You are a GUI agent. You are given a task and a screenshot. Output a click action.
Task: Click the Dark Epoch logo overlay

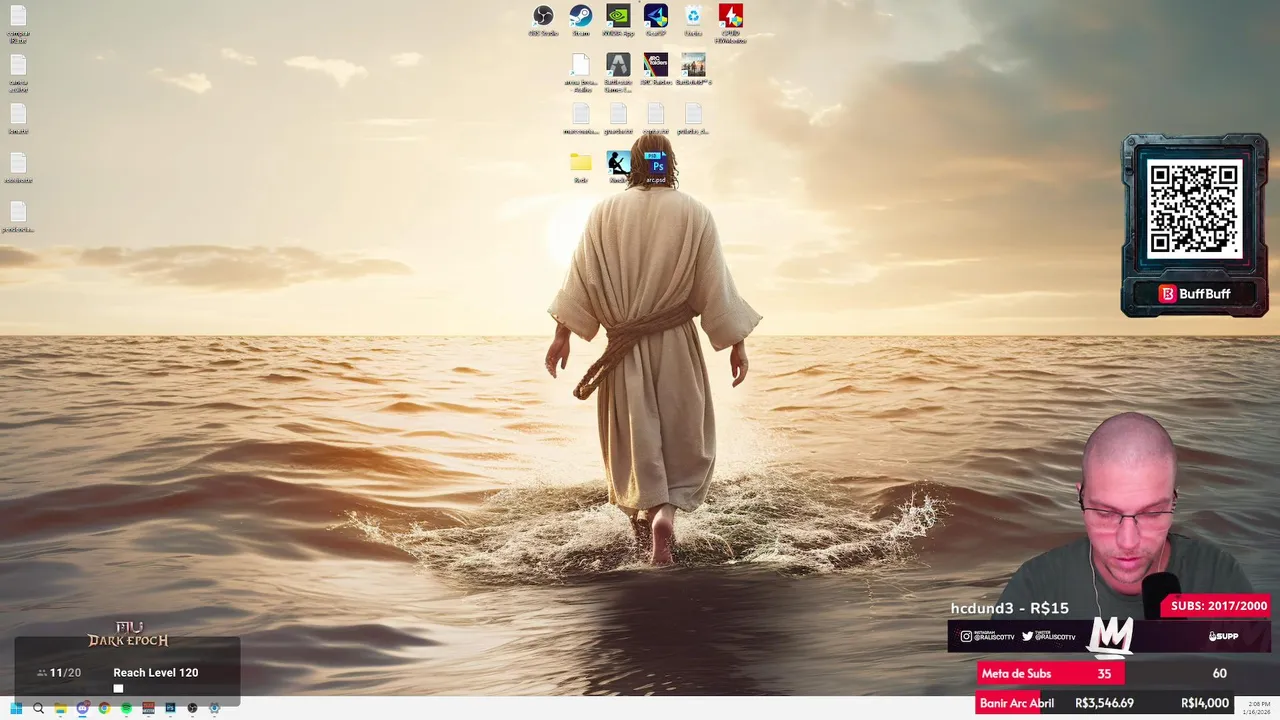[128, 634]
